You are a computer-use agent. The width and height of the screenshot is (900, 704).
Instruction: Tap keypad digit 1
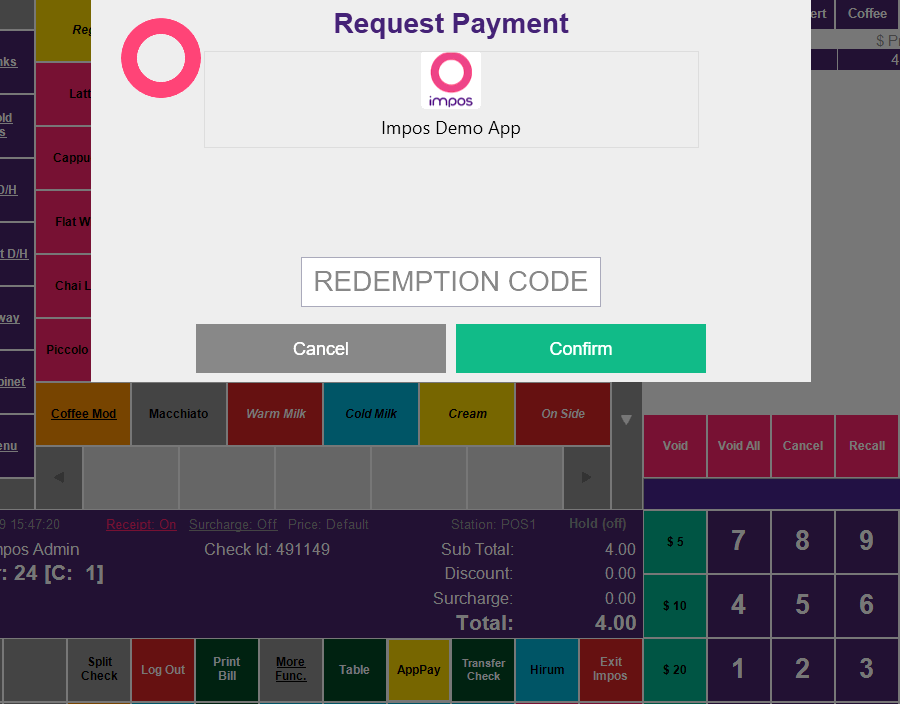[x=739, y=670]
